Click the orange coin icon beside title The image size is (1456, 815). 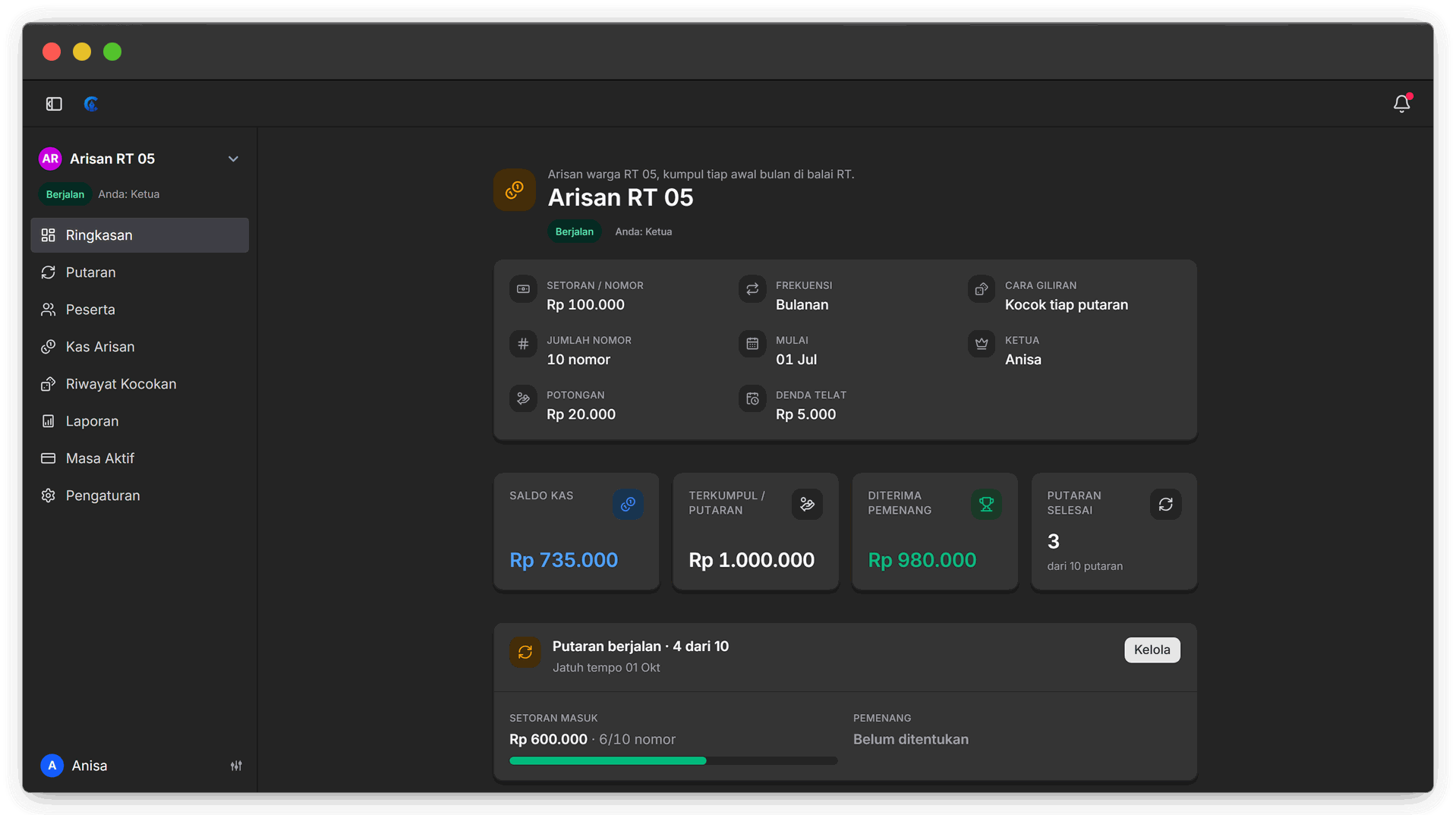coord(515,190)
